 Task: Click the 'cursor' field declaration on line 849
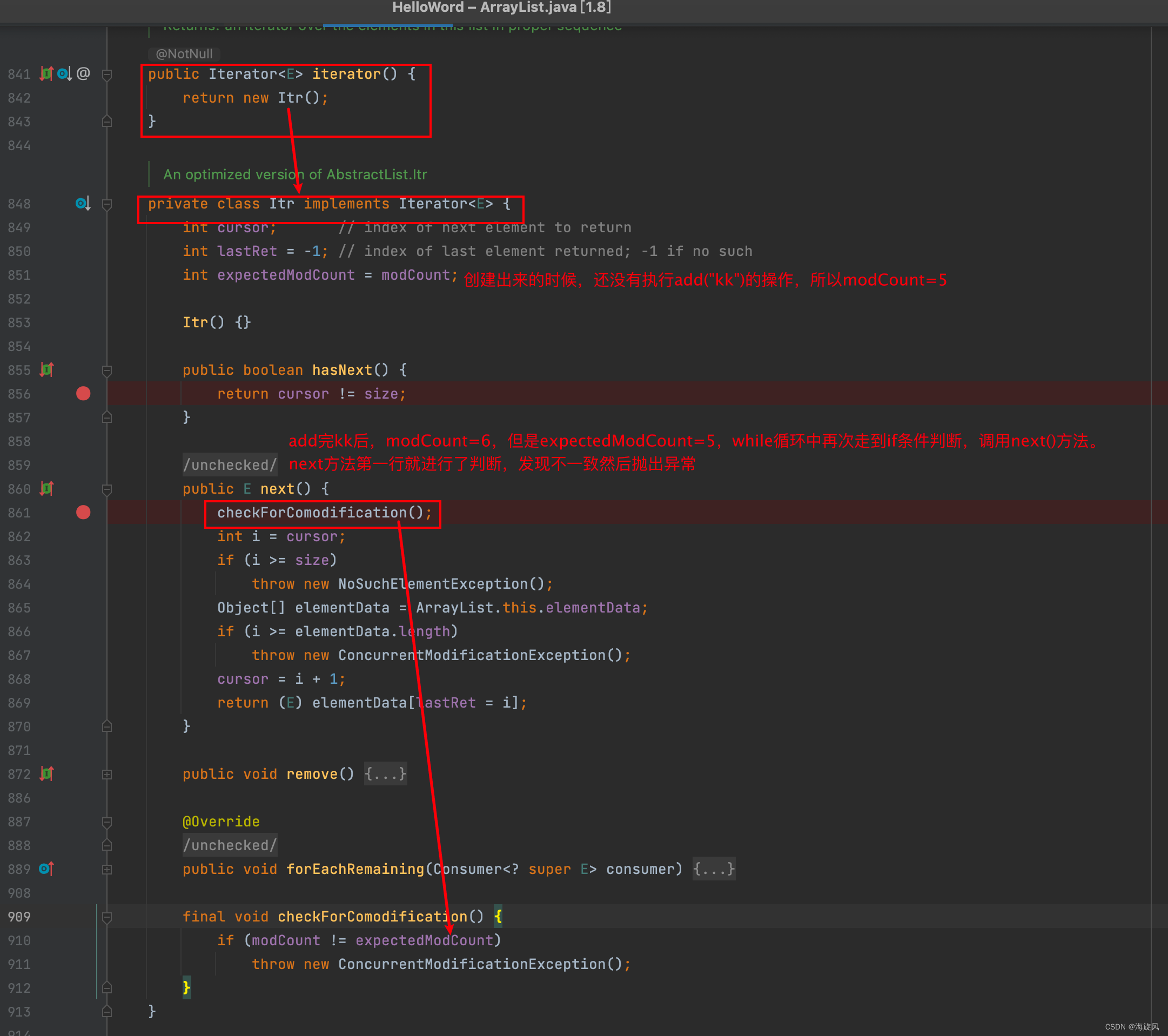point(243,227)
